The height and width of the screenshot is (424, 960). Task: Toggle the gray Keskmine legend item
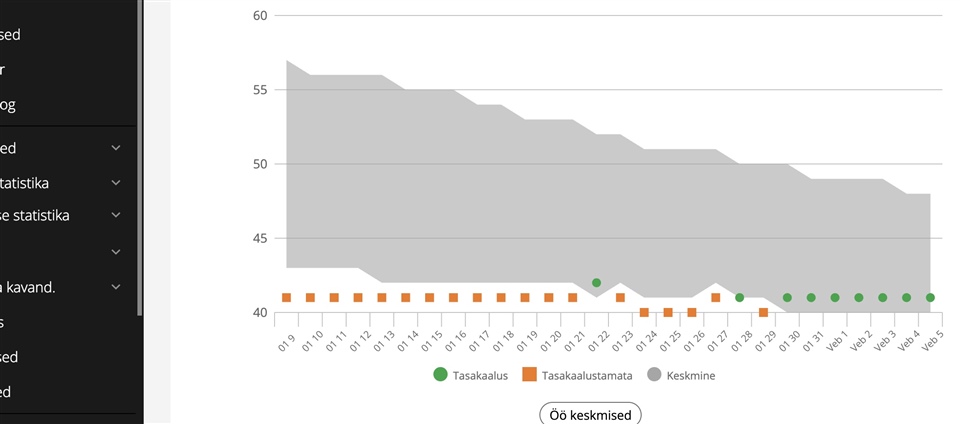click(681, 375)
